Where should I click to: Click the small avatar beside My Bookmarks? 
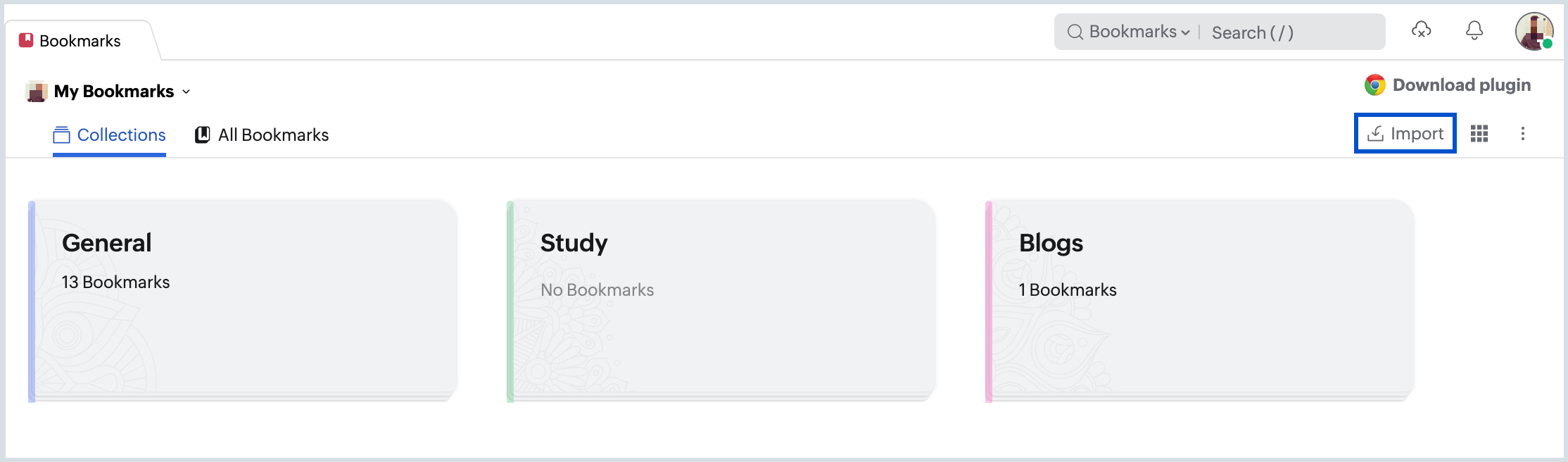coord(36,92)
